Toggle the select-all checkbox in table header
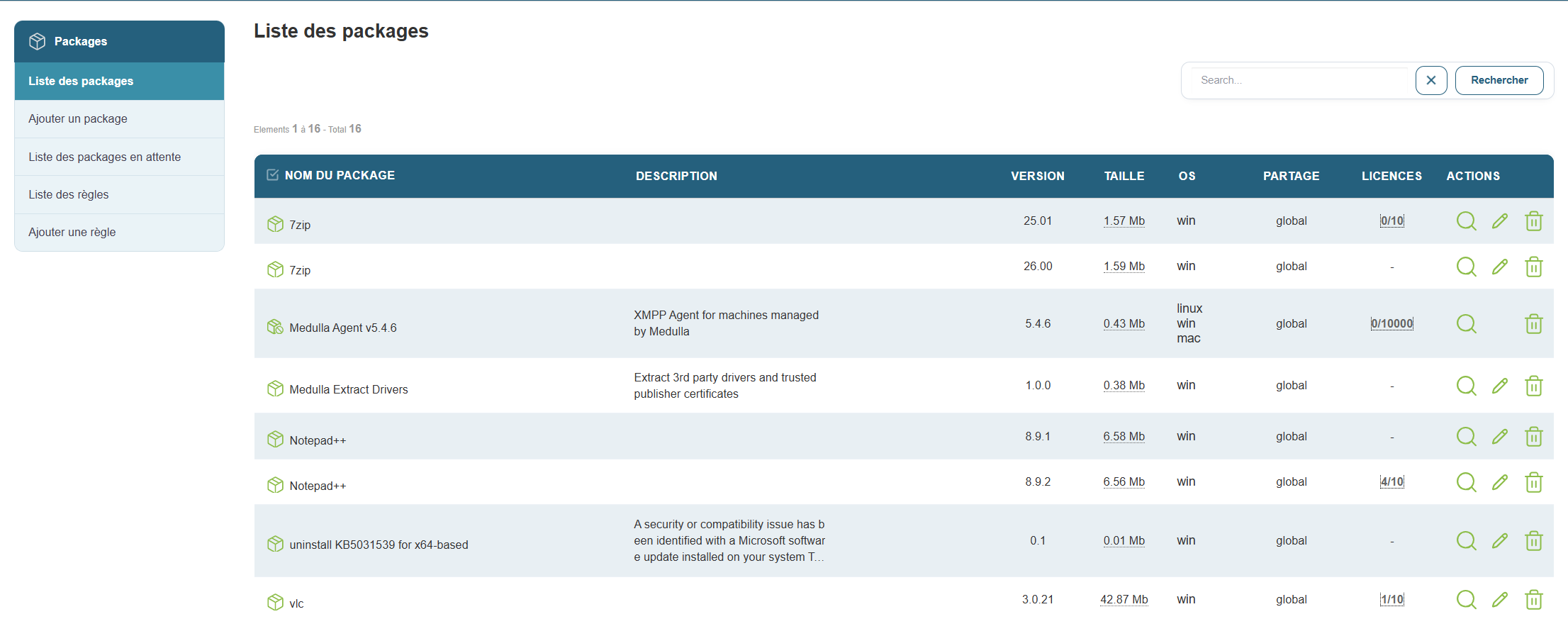Screen dimensions: 1568x619 [x=272, y=175]
